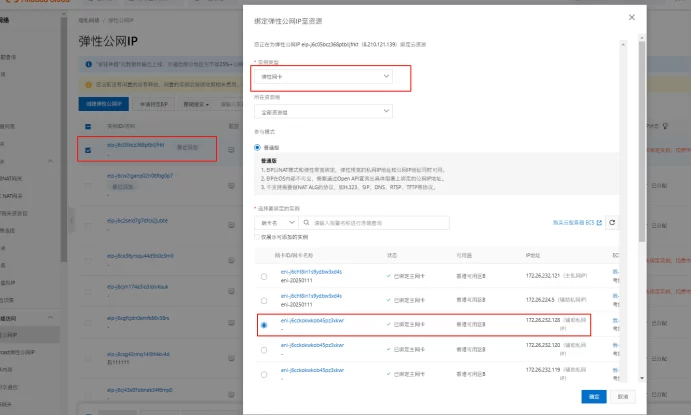Open the 购买云服务器 ECS link
This screenshot has width=692, height=415.
coord(574,223)
